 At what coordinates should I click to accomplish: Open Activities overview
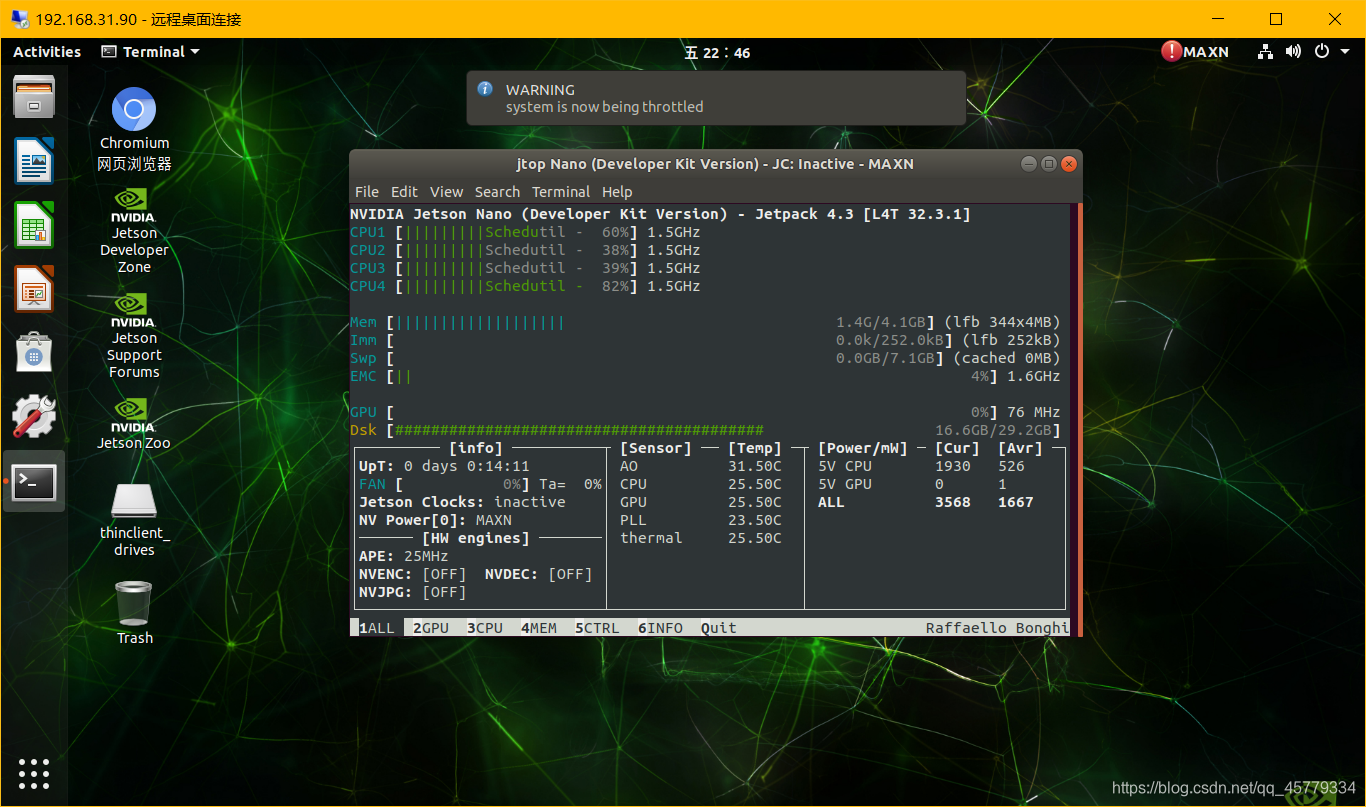[x=47, y=52]
